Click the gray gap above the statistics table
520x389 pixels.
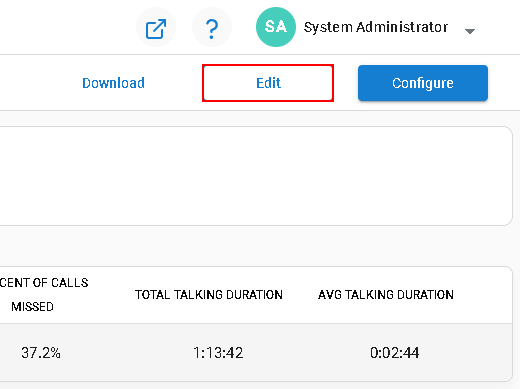coord(253,246)
